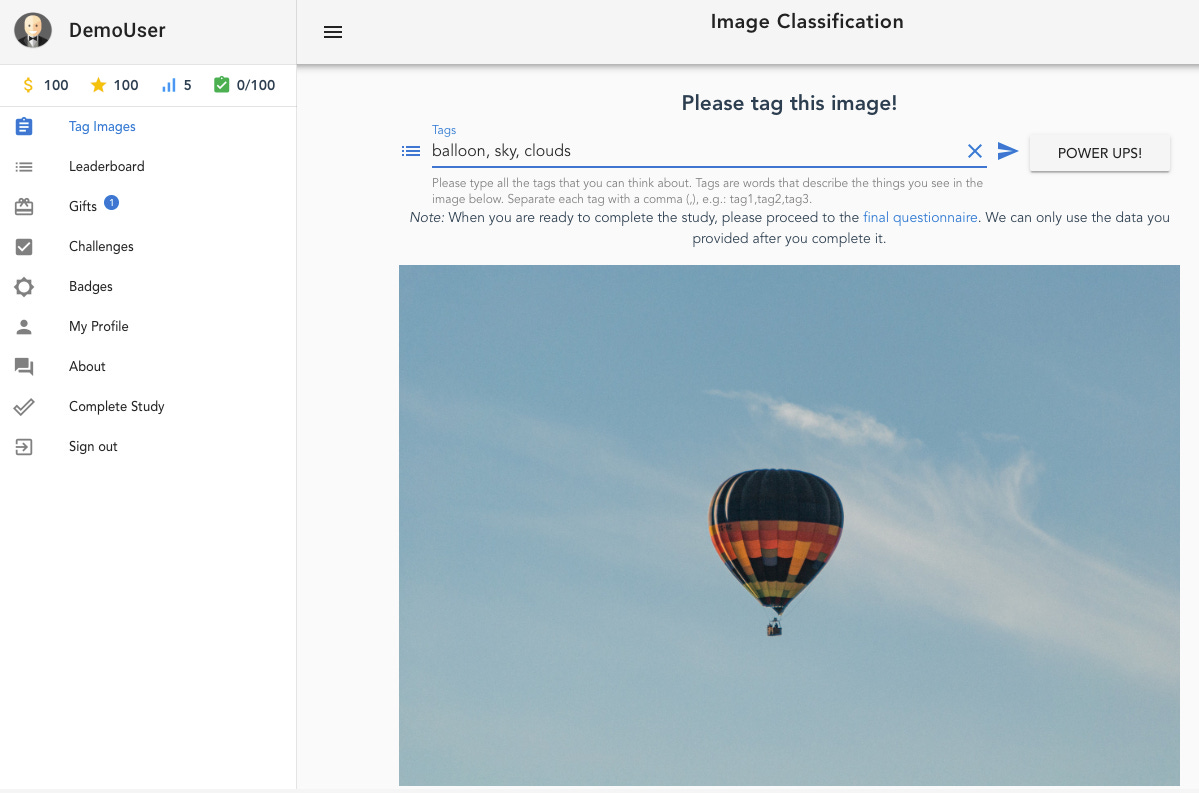Click the Sign out arrow icon

[x=24, y=447]
